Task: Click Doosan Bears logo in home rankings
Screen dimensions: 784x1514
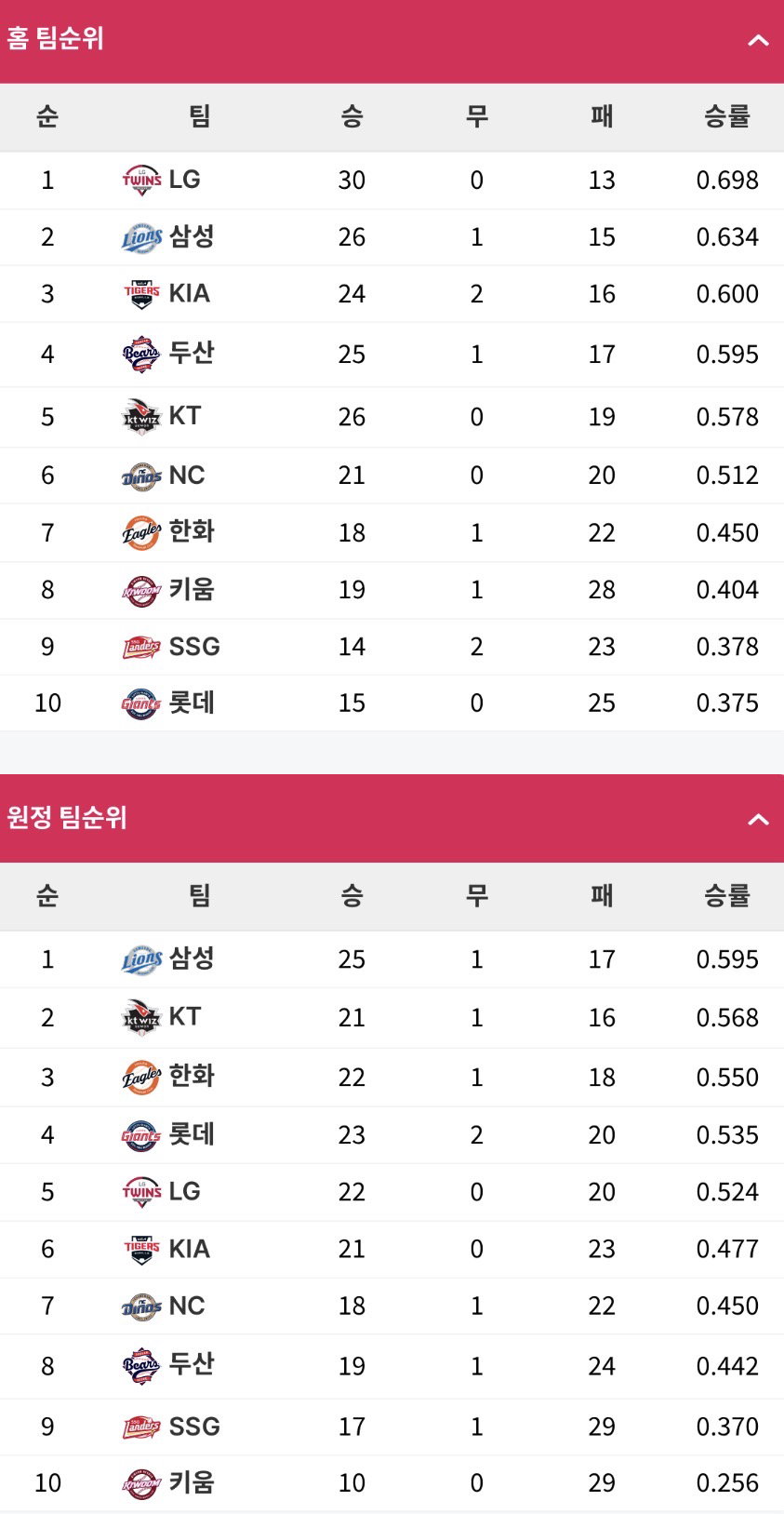Action: 141,355
